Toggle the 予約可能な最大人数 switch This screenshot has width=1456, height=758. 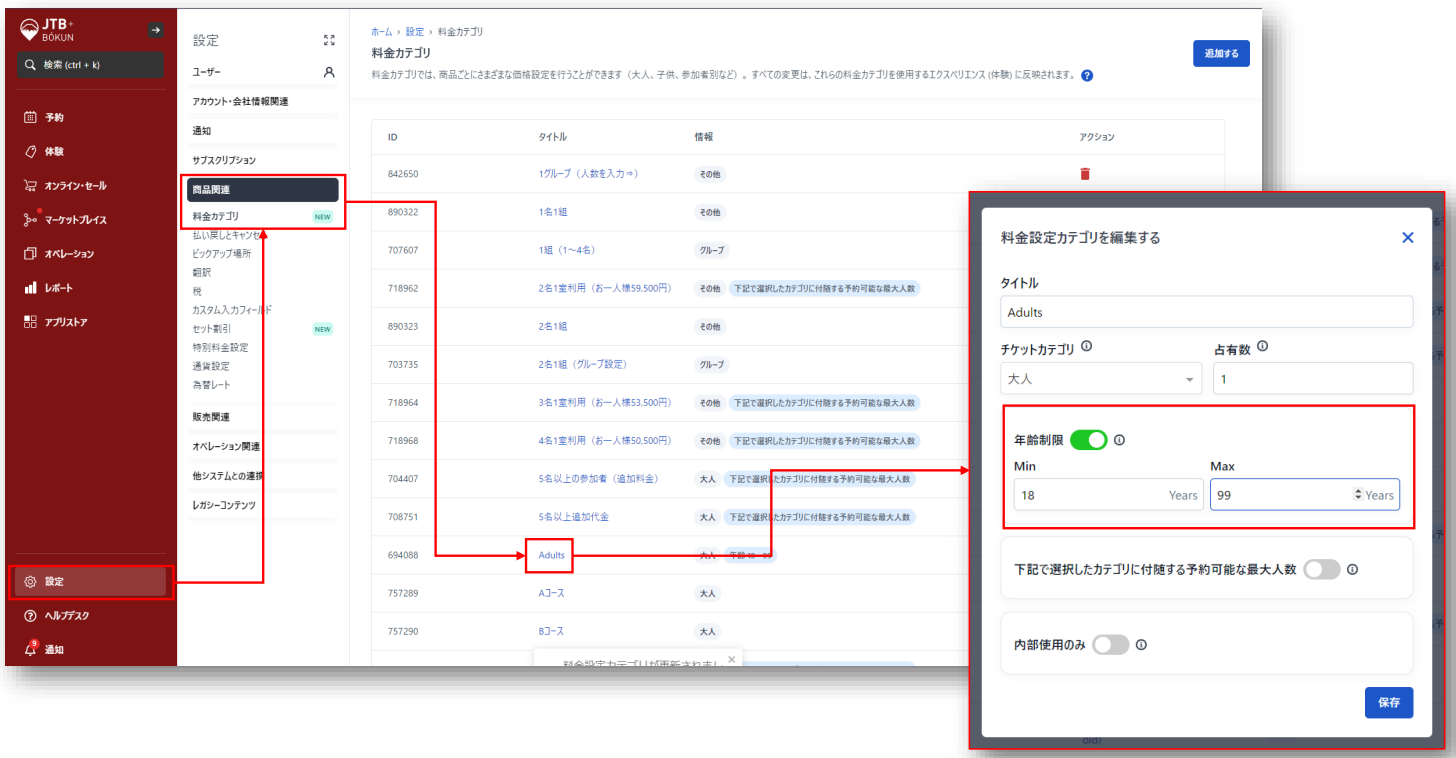(x=1321, y=570)
